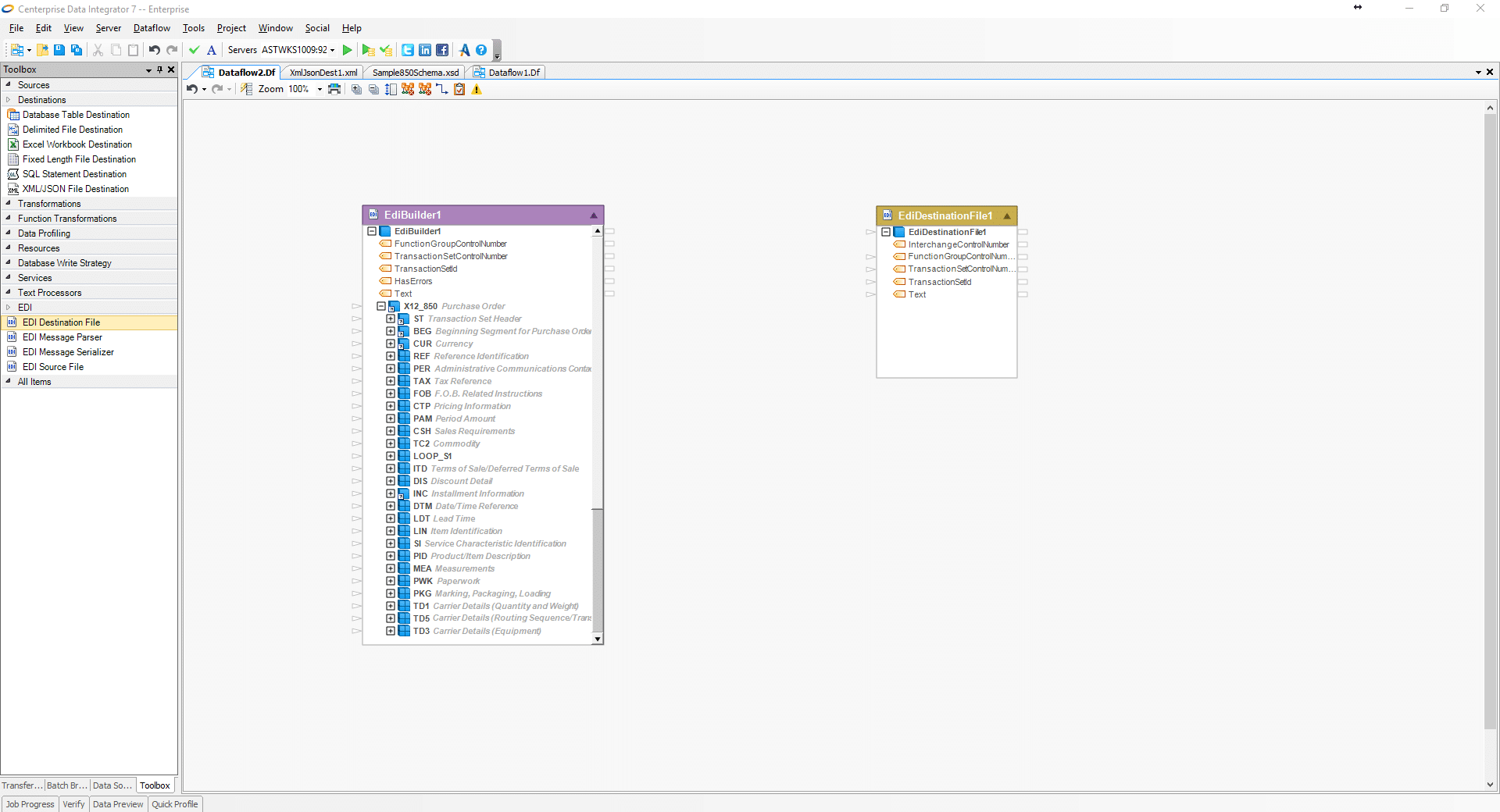Expand the BEG Beginning Segment node
This screenshot has height=812, width=1500.
tap(391, 331)
